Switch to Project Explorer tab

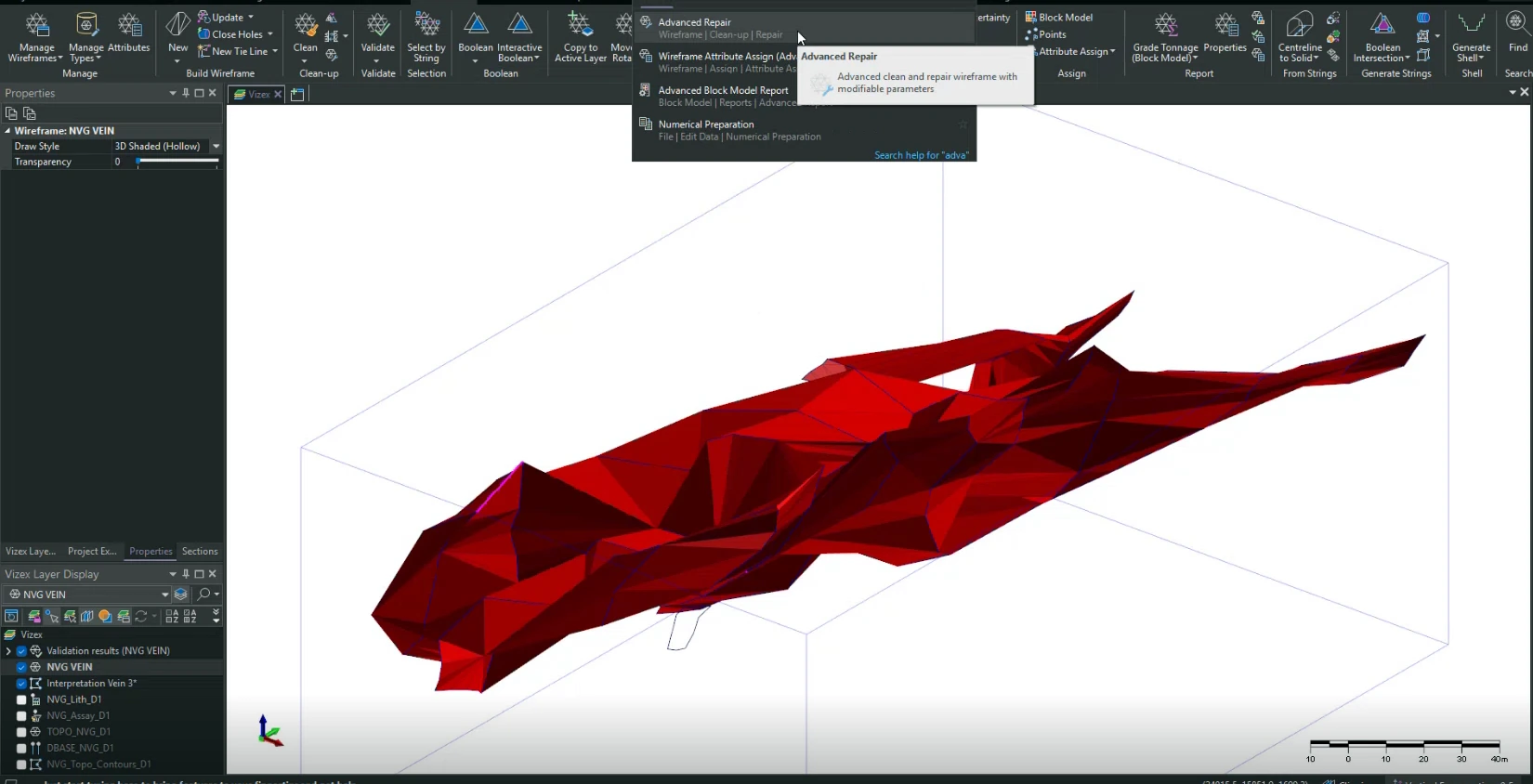tap(92, 551)
